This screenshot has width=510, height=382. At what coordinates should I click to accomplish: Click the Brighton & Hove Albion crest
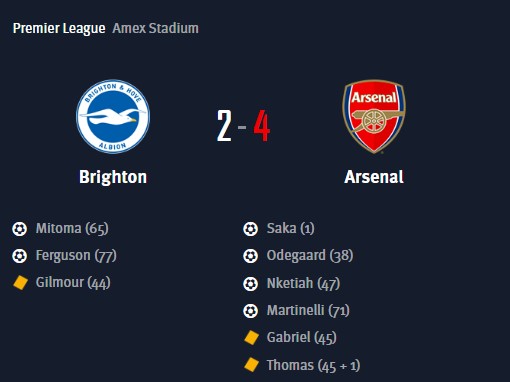(113, 117)
